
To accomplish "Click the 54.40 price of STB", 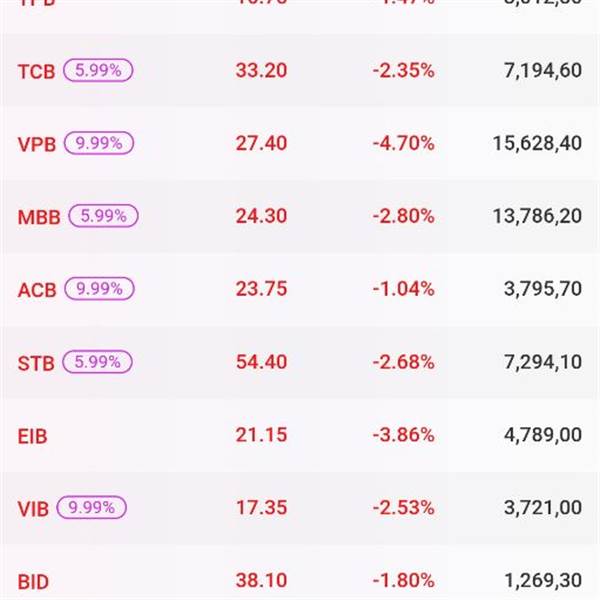I will tap(261, 362).
